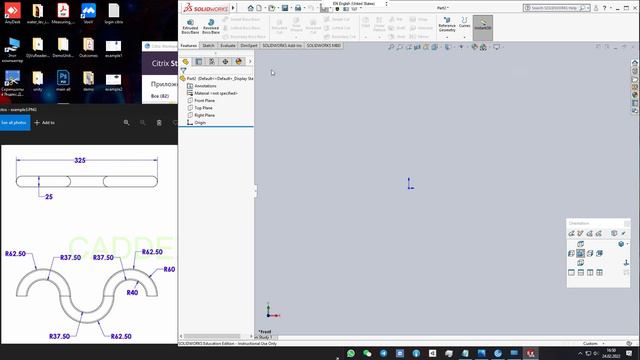Select the Material not specified item
The height and width of the screenshot is (360, 640).
pos(212,93)
